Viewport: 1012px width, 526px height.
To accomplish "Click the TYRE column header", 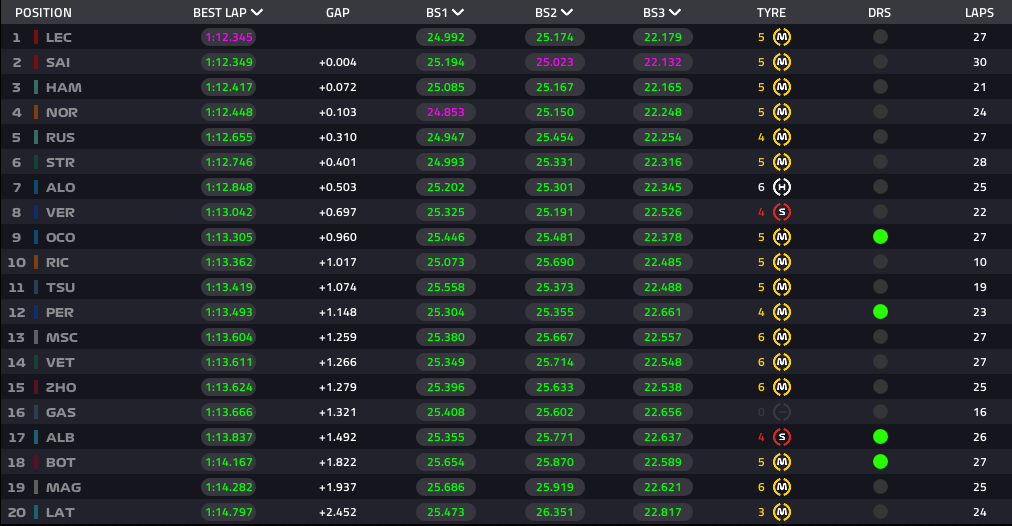I will pyautogui.click(x=771, y=12).
